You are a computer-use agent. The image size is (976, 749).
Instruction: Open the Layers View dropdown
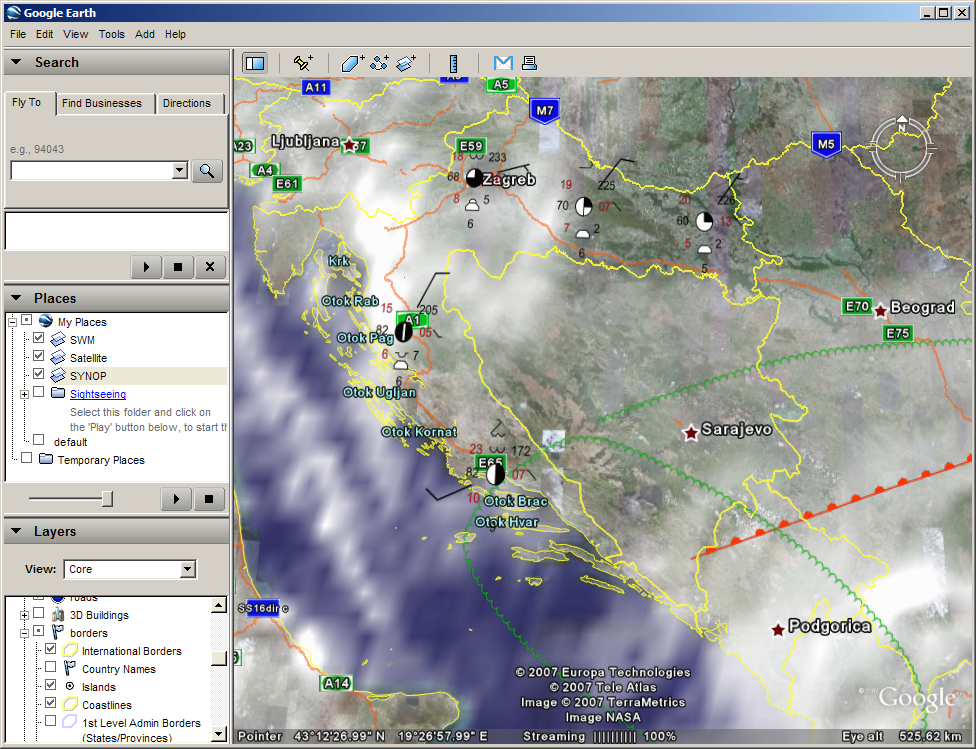pos(187,569)
